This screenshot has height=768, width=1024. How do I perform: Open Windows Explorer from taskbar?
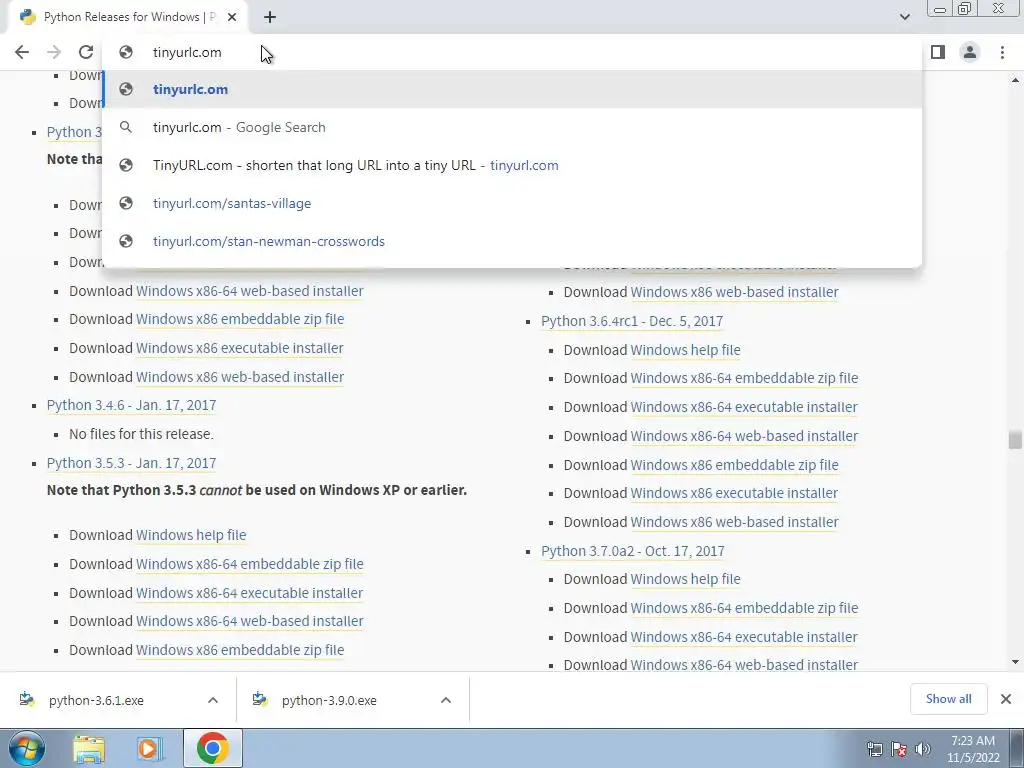pos(89,749)
